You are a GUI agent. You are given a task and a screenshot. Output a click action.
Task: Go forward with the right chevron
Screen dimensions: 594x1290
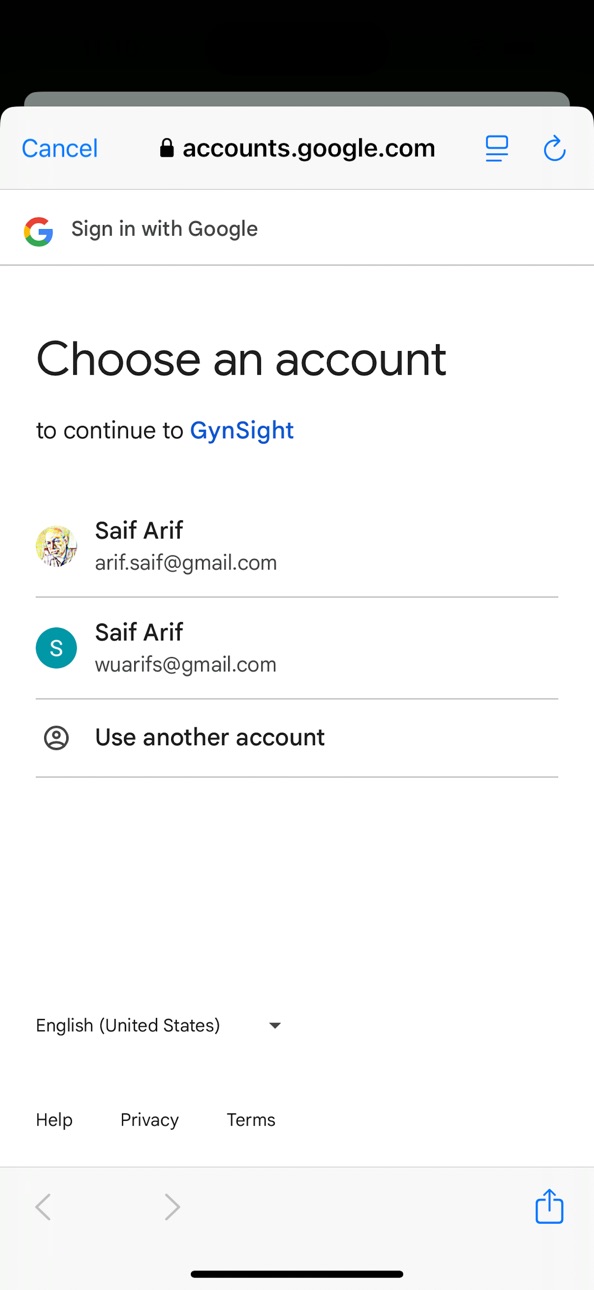pyautogui.click(x=172, y=1207)
